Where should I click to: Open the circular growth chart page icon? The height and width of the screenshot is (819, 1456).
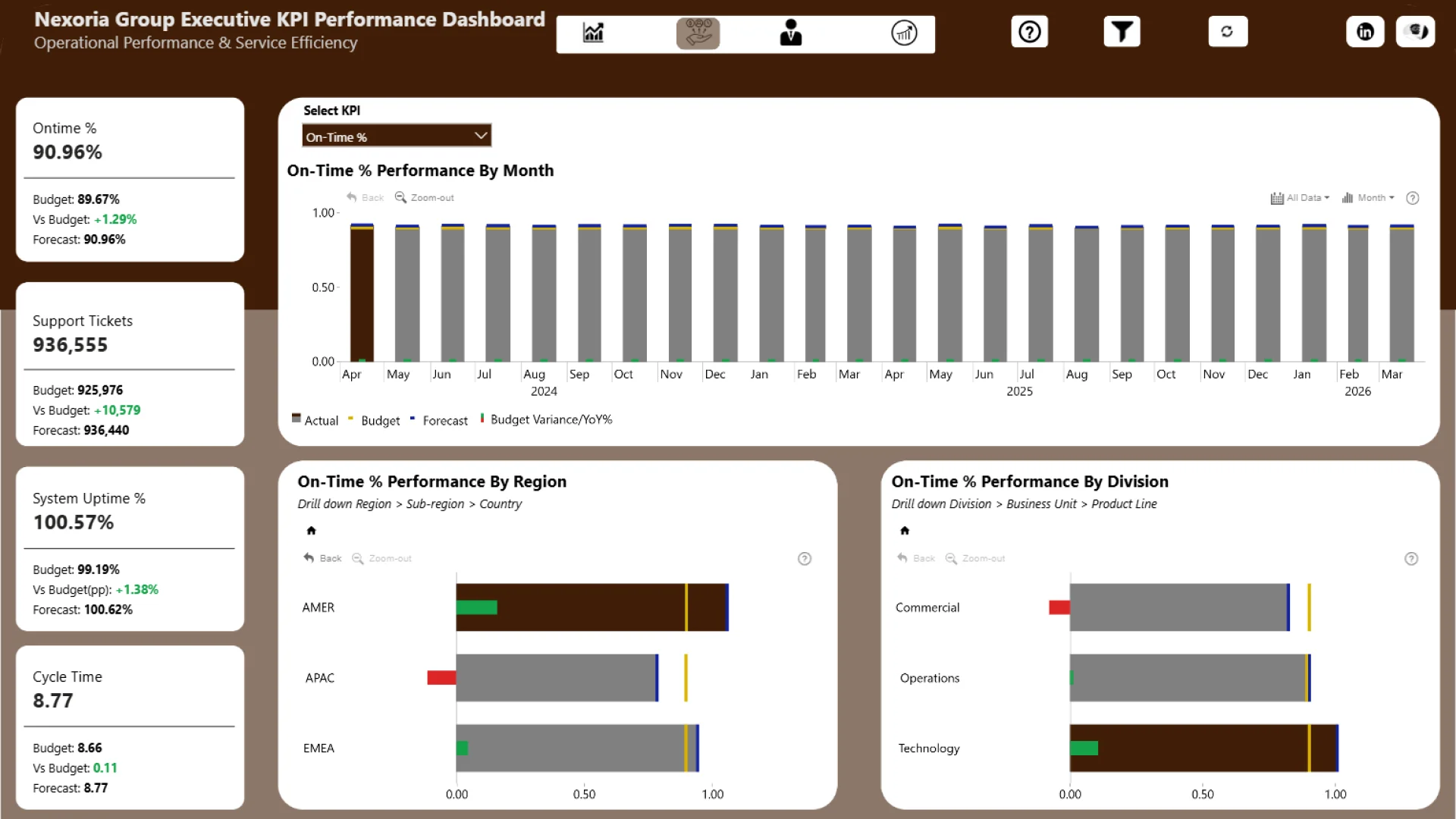(904, 33)
